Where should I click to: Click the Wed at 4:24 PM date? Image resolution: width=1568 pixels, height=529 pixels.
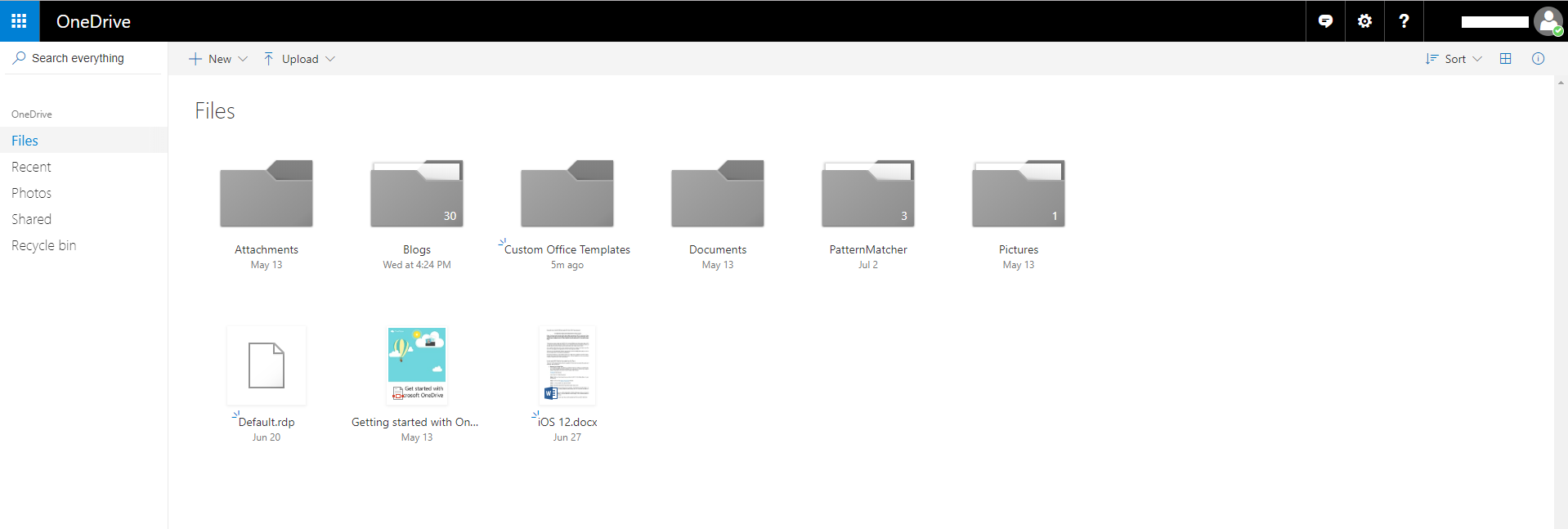(417, 265)
